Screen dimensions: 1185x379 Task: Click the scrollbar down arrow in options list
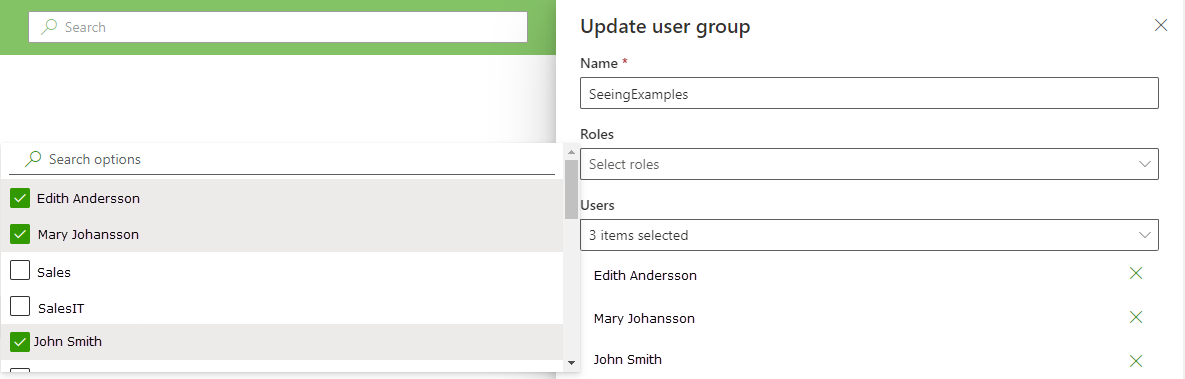571,363
